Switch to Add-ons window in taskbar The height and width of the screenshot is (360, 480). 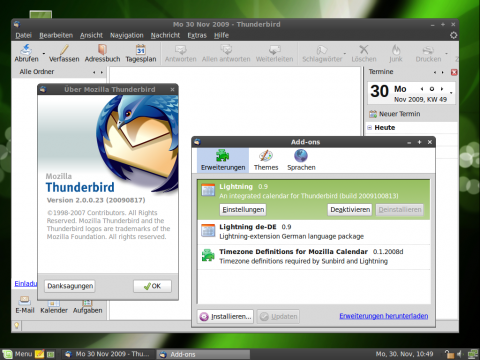coord(203,354)
